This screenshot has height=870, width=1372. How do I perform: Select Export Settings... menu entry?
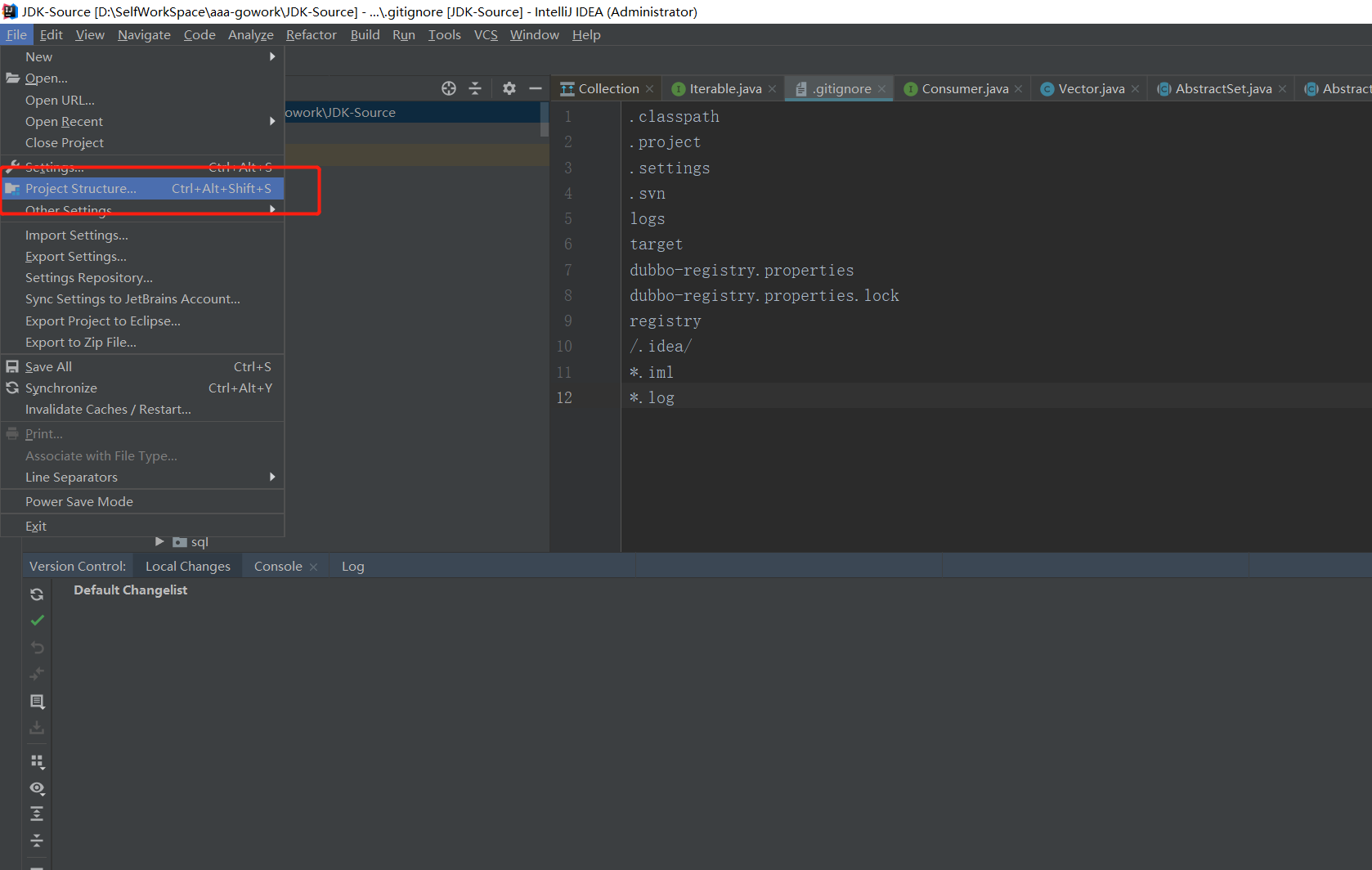tap(142, 256)
